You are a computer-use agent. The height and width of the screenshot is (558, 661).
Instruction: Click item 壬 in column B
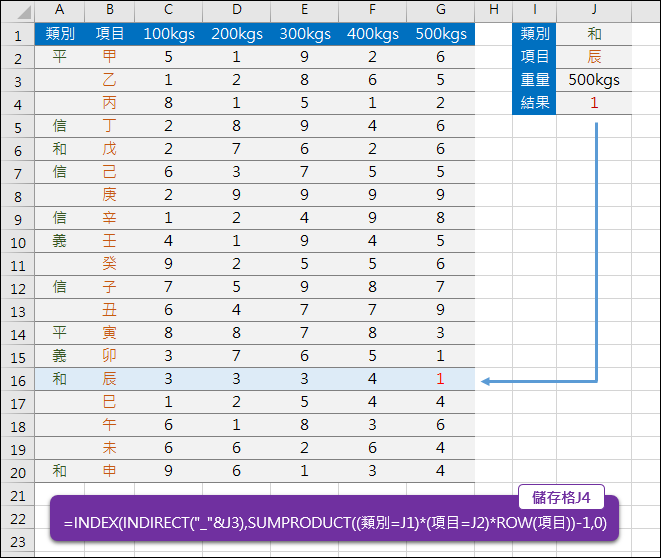point(110,241)
